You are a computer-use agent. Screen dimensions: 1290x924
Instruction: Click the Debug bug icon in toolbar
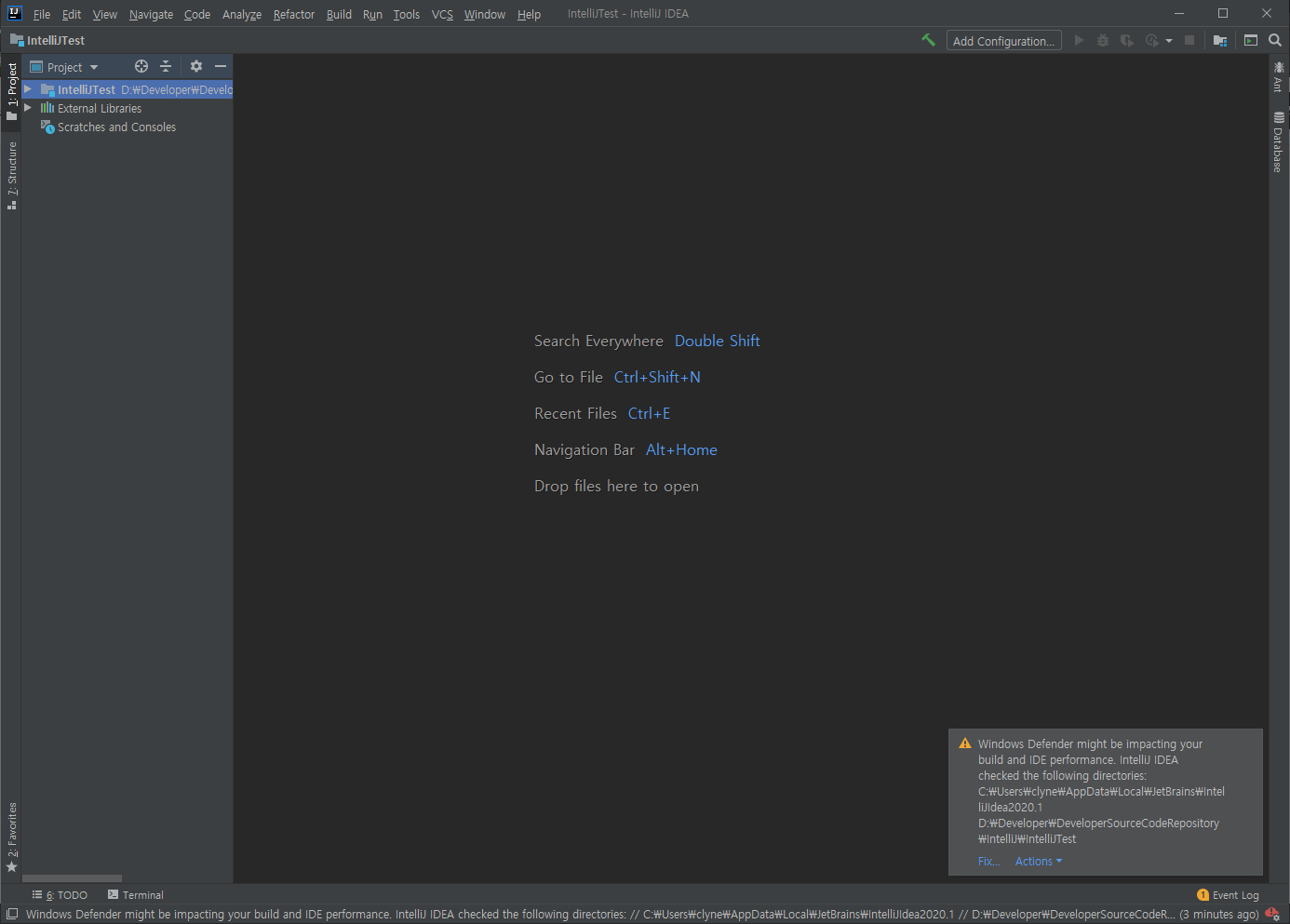1103,40
